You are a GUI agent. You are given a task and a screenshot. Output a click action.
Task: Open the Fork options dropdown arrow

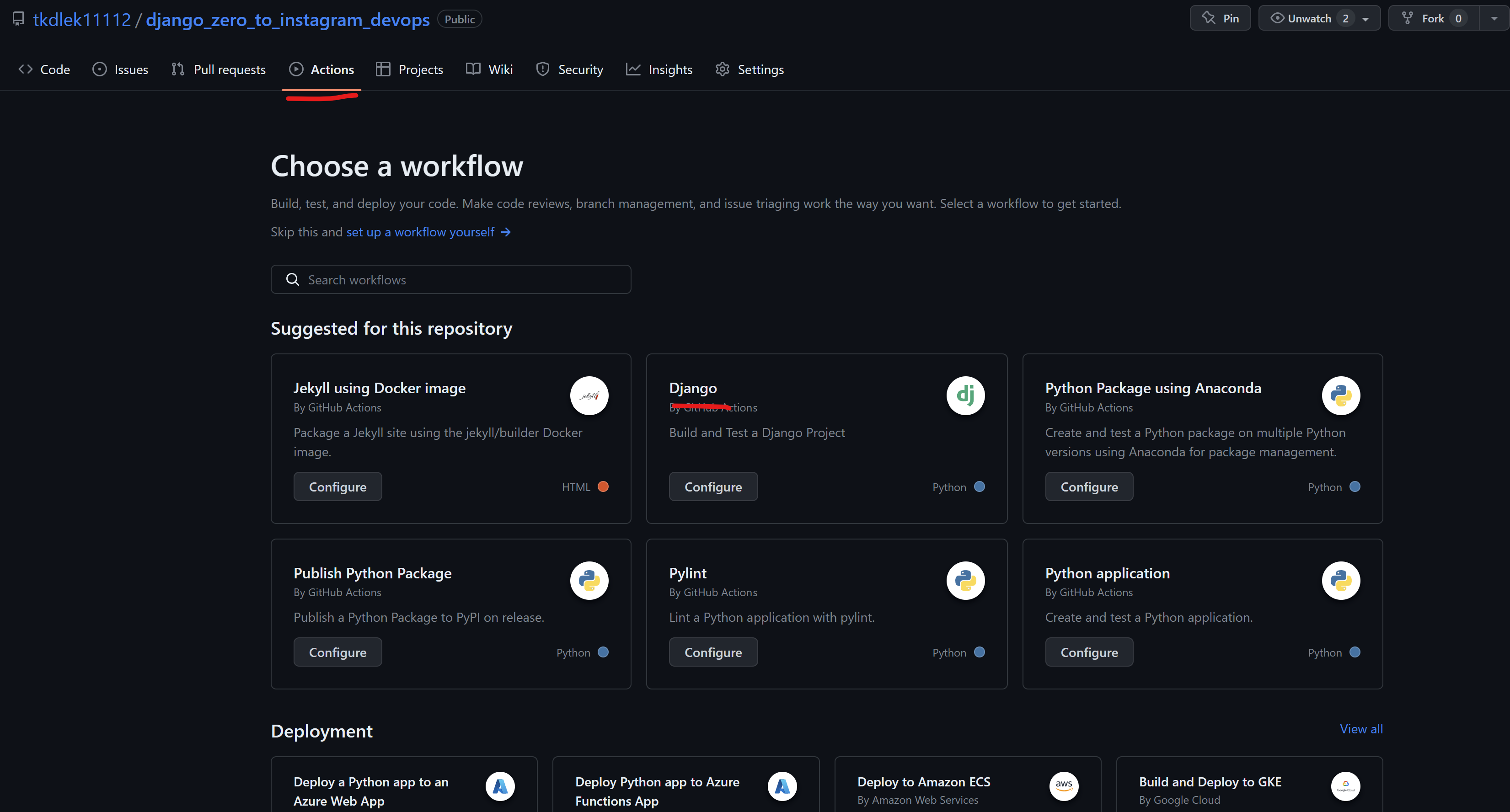1494,19
